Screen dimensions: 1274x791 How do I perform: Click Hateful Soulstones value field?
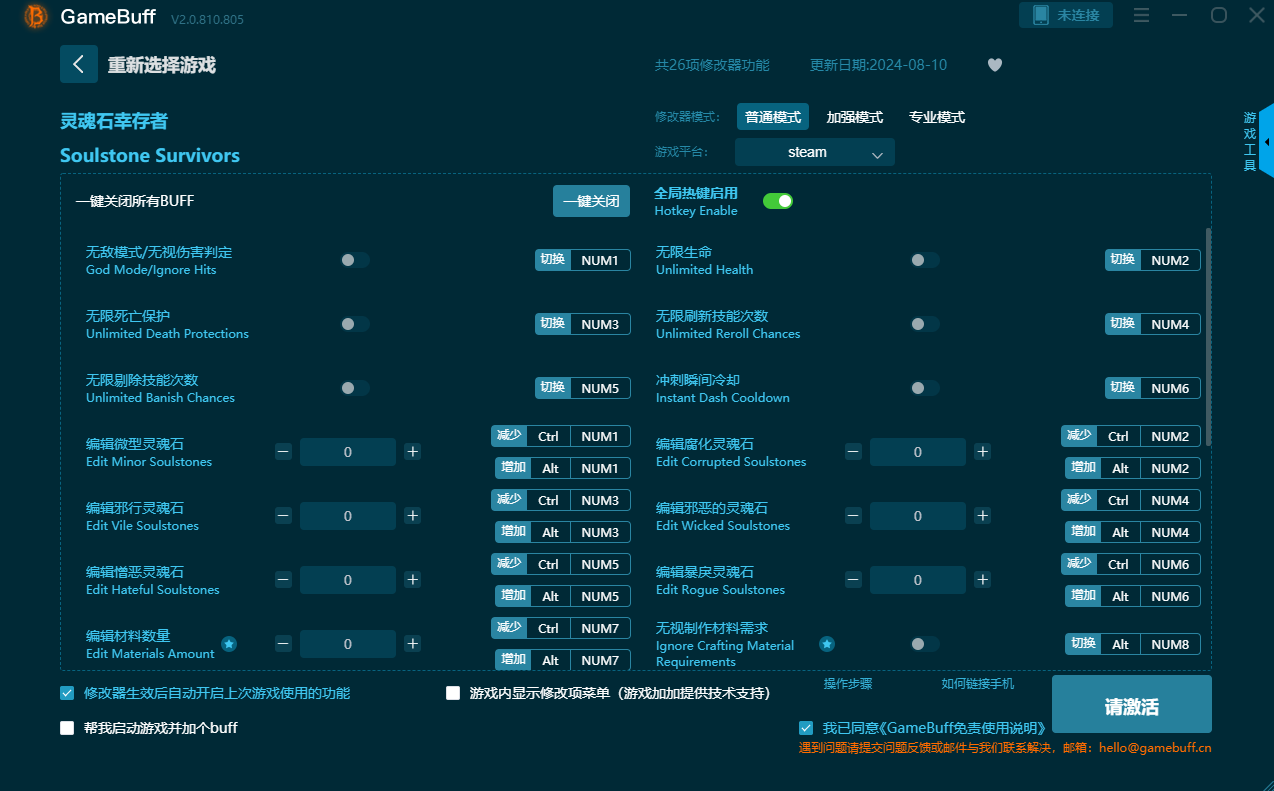[x=348, y=580]
